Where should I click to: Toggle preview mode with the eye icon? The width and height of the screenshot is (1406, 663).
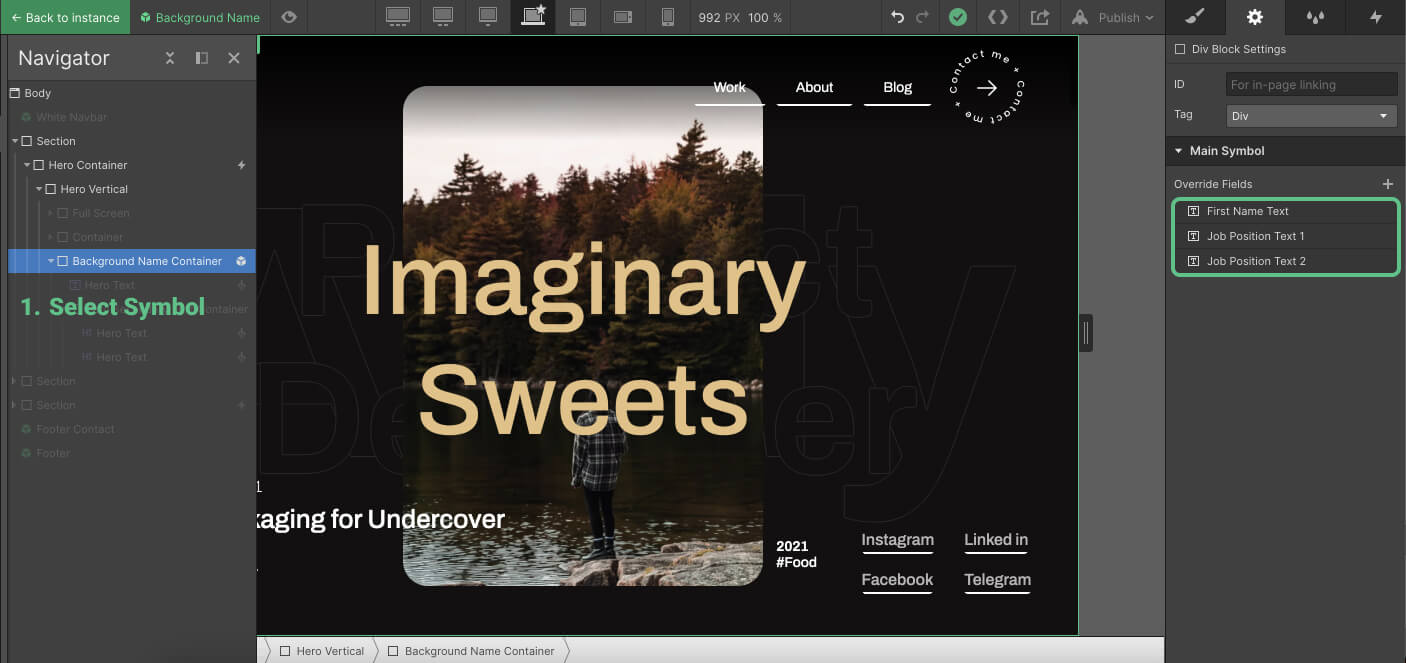(x=289, y=17)
